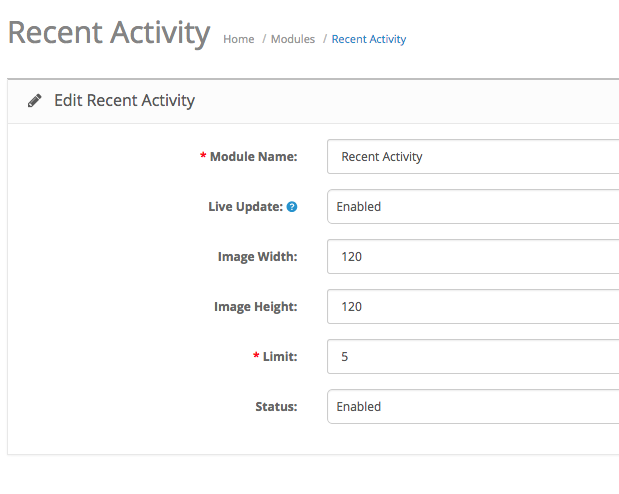The height and width of the screenshot is (494, 619).
Task: Click the Live Update help icon
Action: [x=292, y=207]
